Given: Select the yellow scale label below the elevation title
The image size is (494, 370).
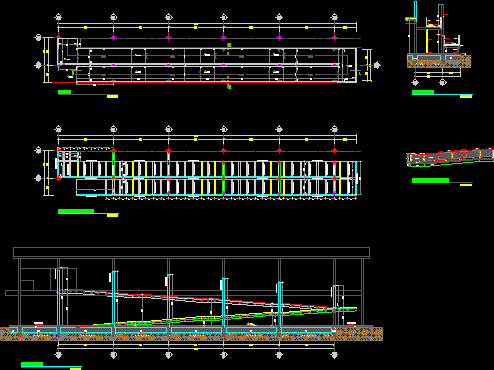Looking at the screenshot, I should [76, 369].
